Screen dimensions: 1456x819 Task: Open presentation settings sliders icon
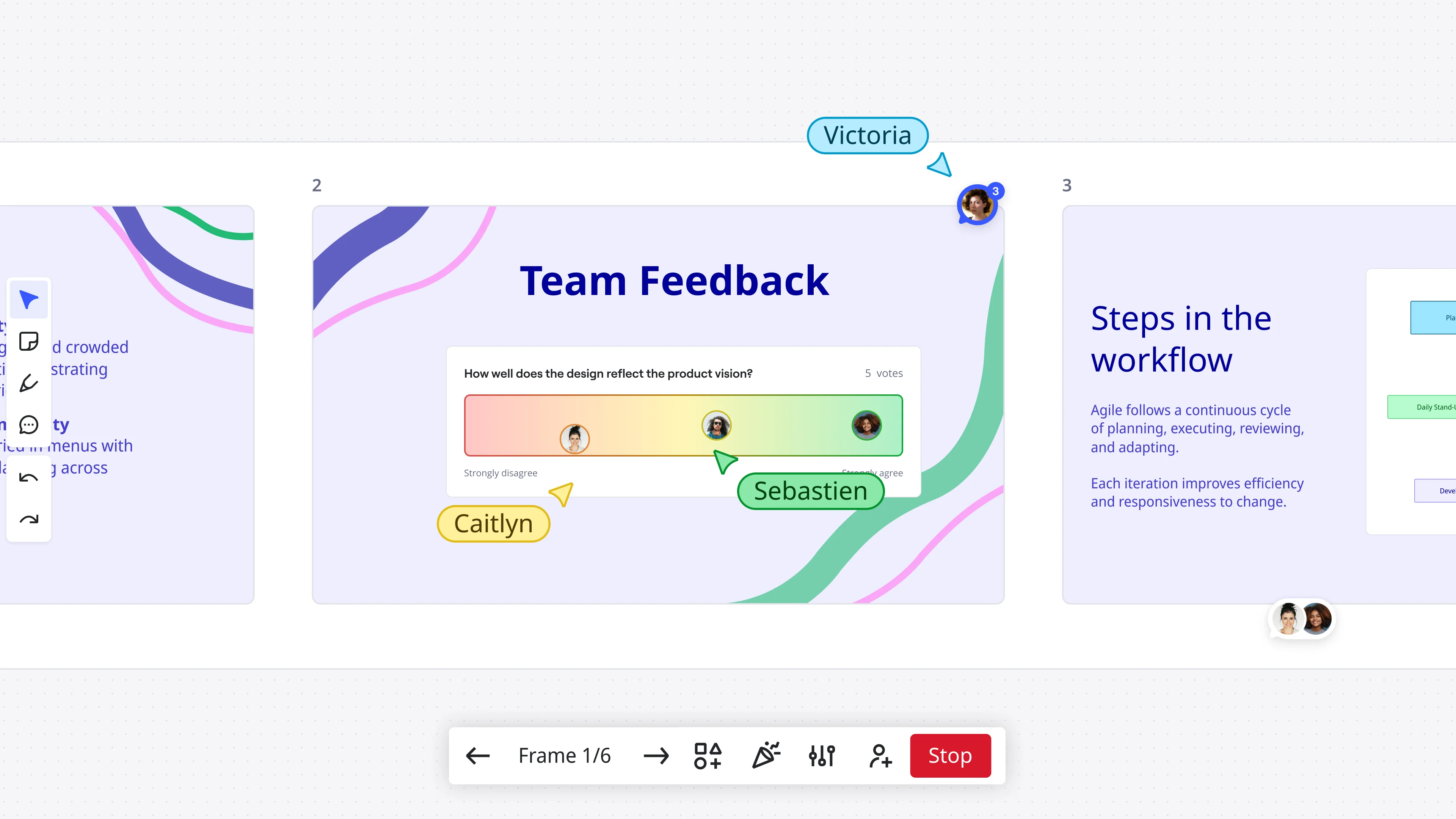click(822, 756)
